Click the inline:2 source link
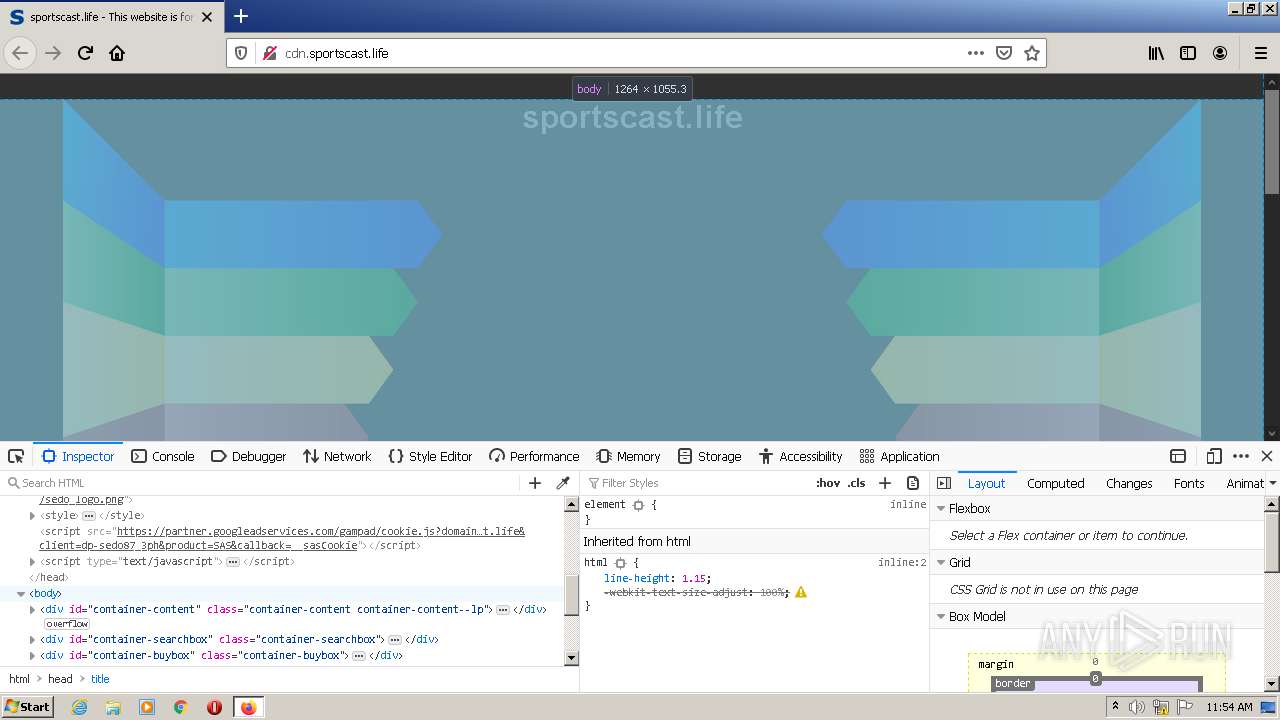This screenshot has height=720, width=1280. point(902,563)
